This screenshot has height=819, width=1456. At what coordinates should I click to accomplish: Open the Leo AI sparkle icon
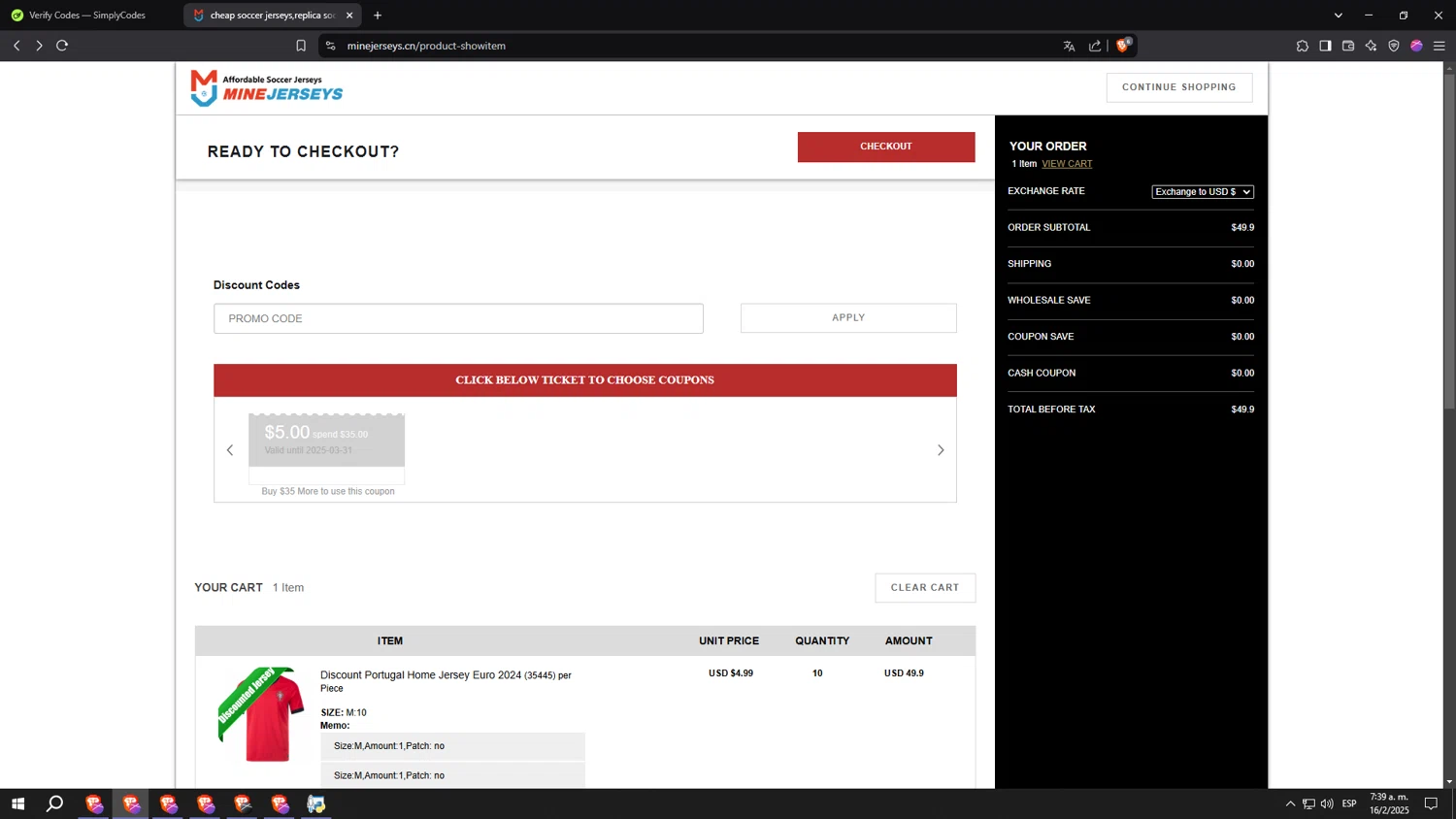[x=1371, y=46]
